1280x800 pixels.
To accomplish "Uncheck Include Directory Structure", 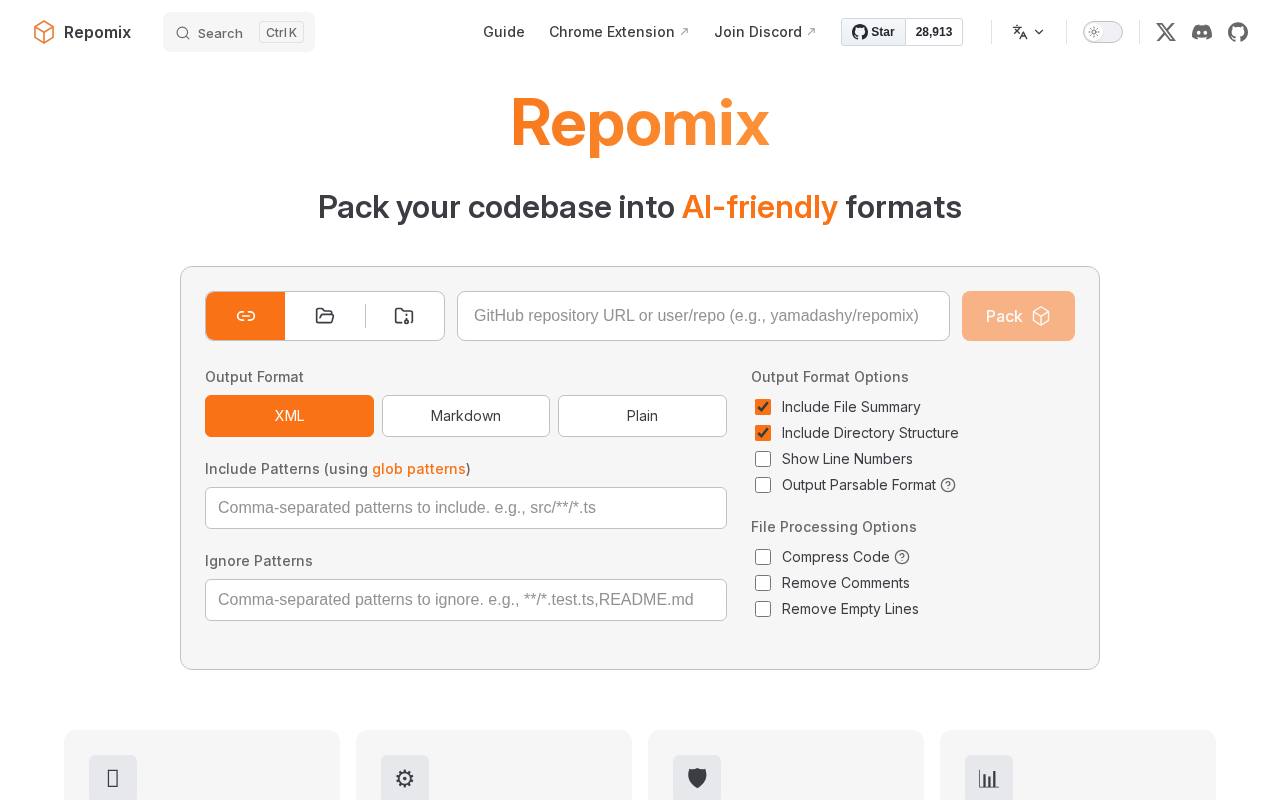I will (763, 433).
